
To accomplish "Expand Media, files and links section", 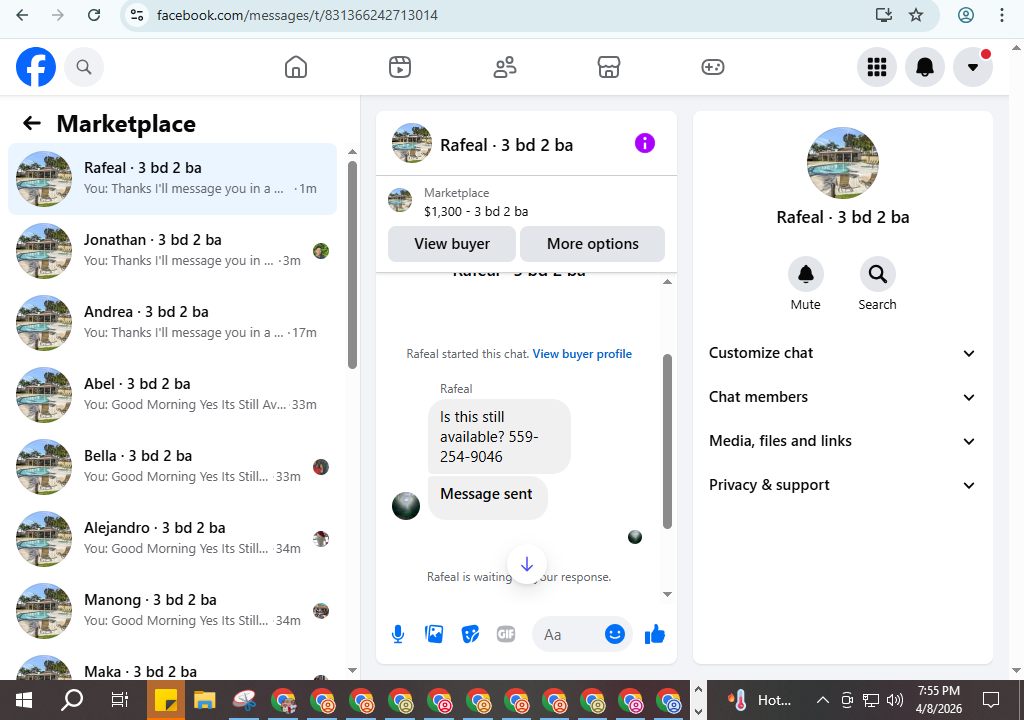I will (x=842, y=441).
